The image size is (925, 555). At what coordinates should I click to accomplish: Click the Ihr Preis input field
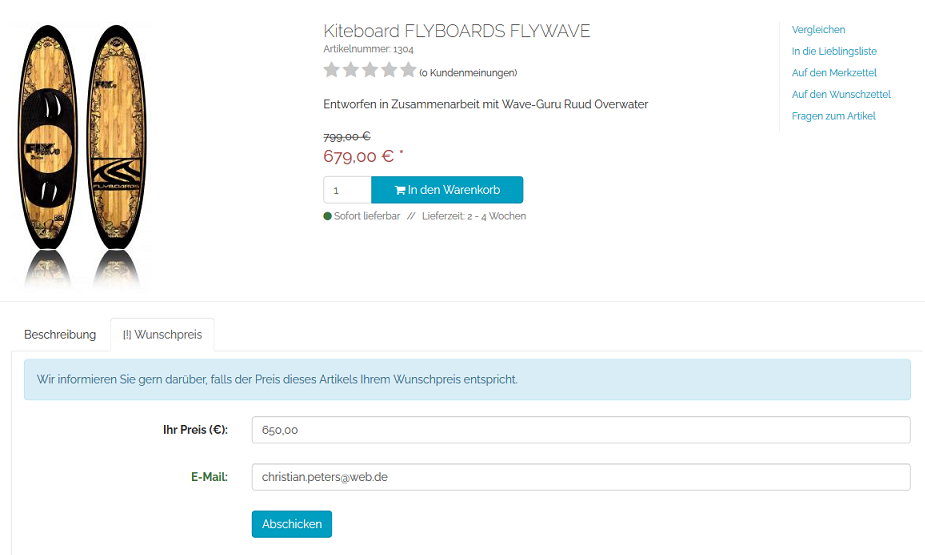coord(581,430)
